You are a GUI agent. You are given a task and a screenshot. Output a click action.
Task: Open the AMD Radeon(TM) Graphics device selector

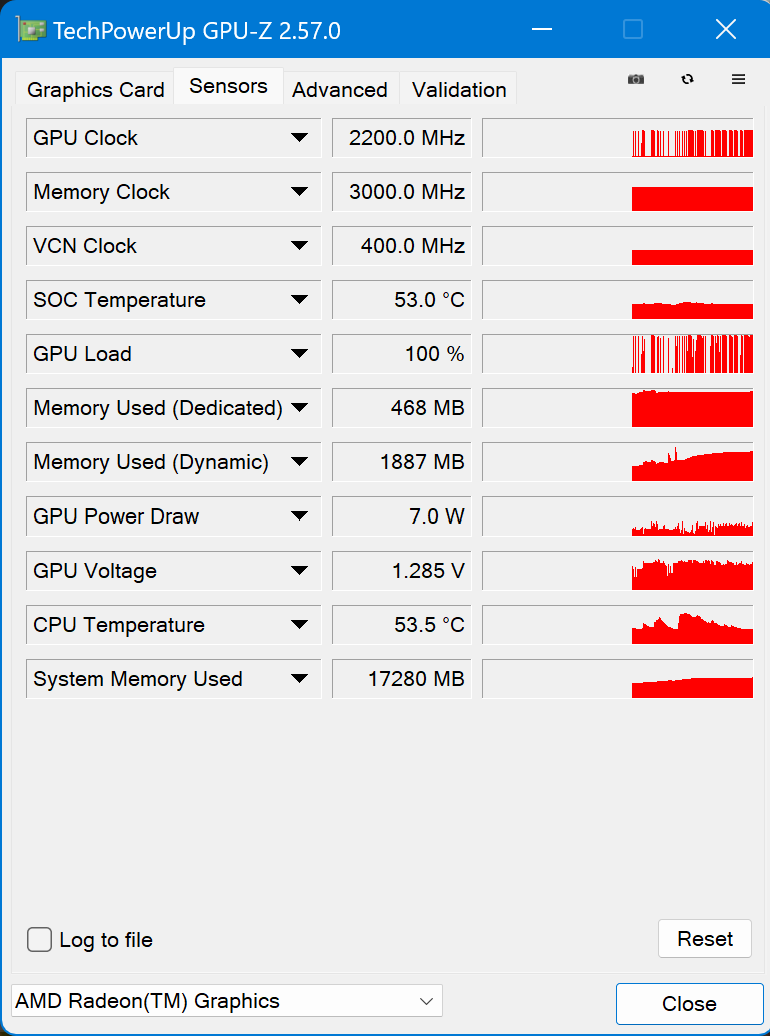click(x=227, y=1001)
